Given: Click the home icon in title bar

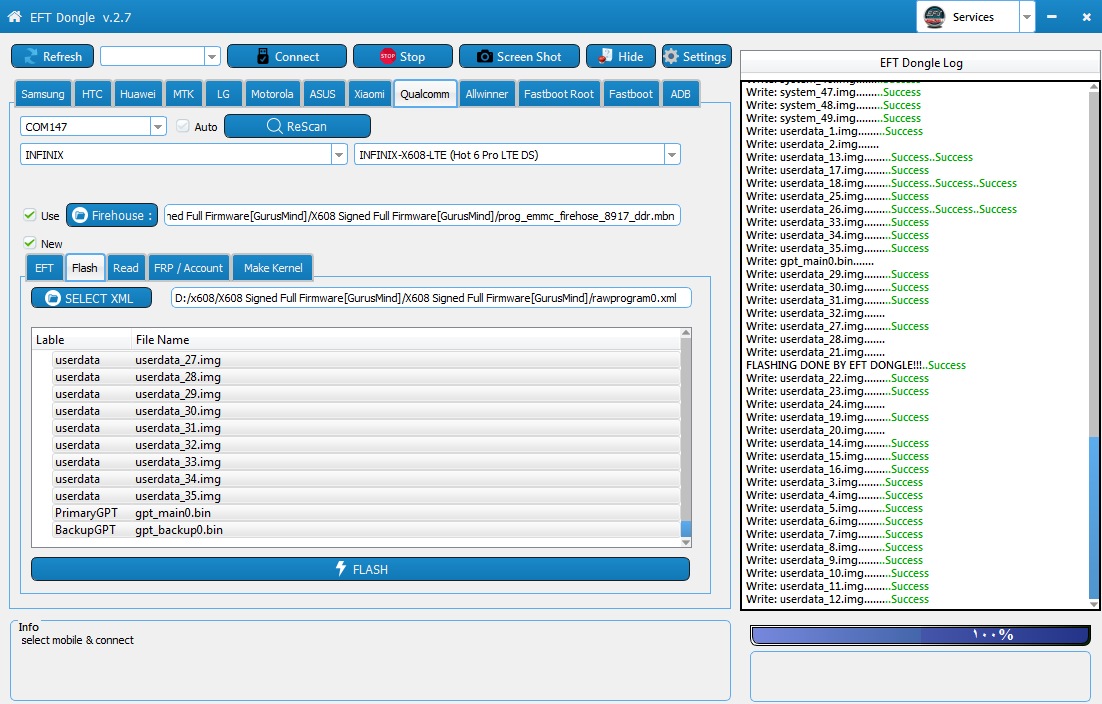Looking at the screenshot, I should pos(14,16).
